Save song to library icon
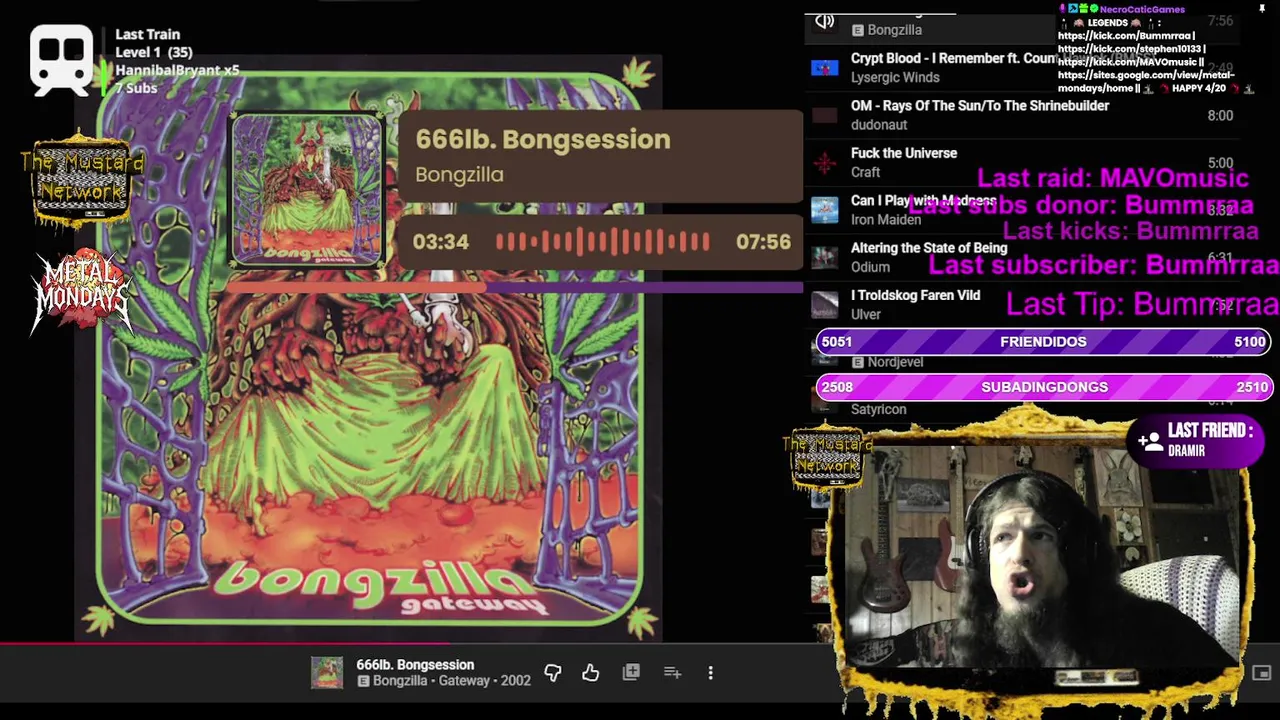The image size is (1280, 720). coord(631,673)
